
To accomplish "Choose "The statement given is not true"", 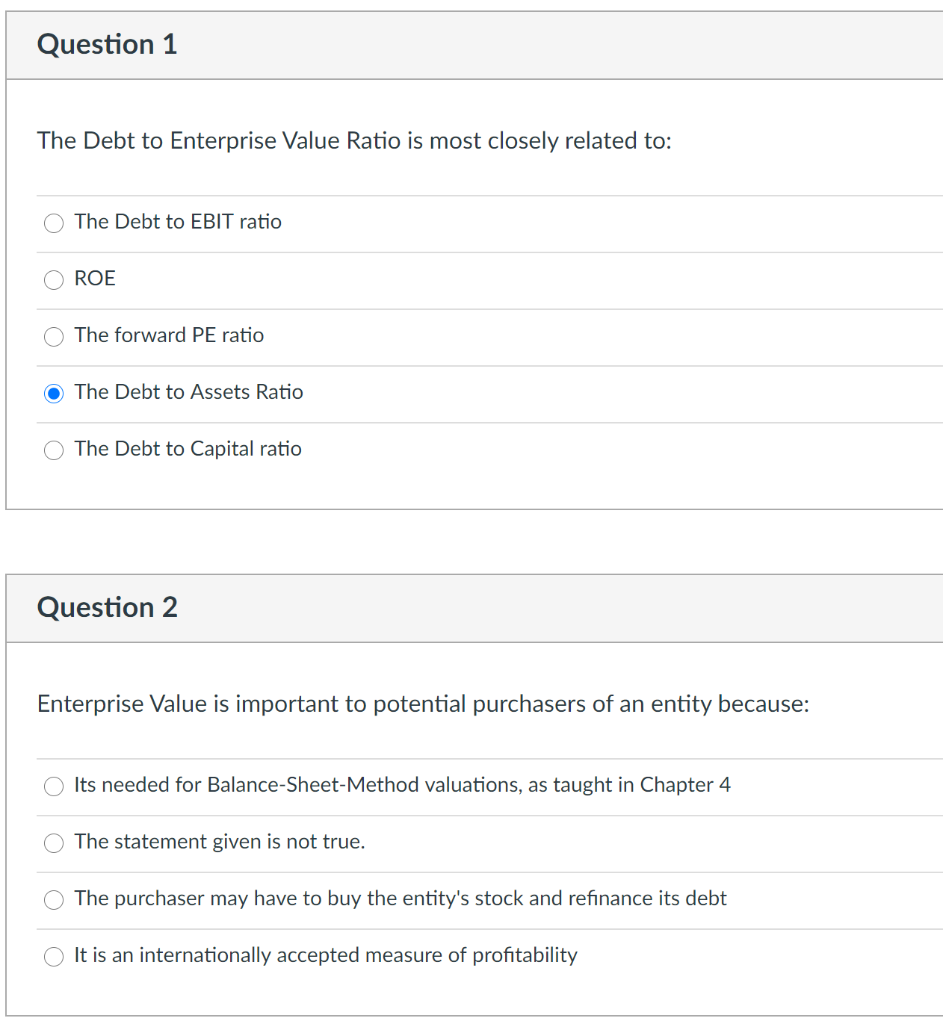I will pos(53,843).
